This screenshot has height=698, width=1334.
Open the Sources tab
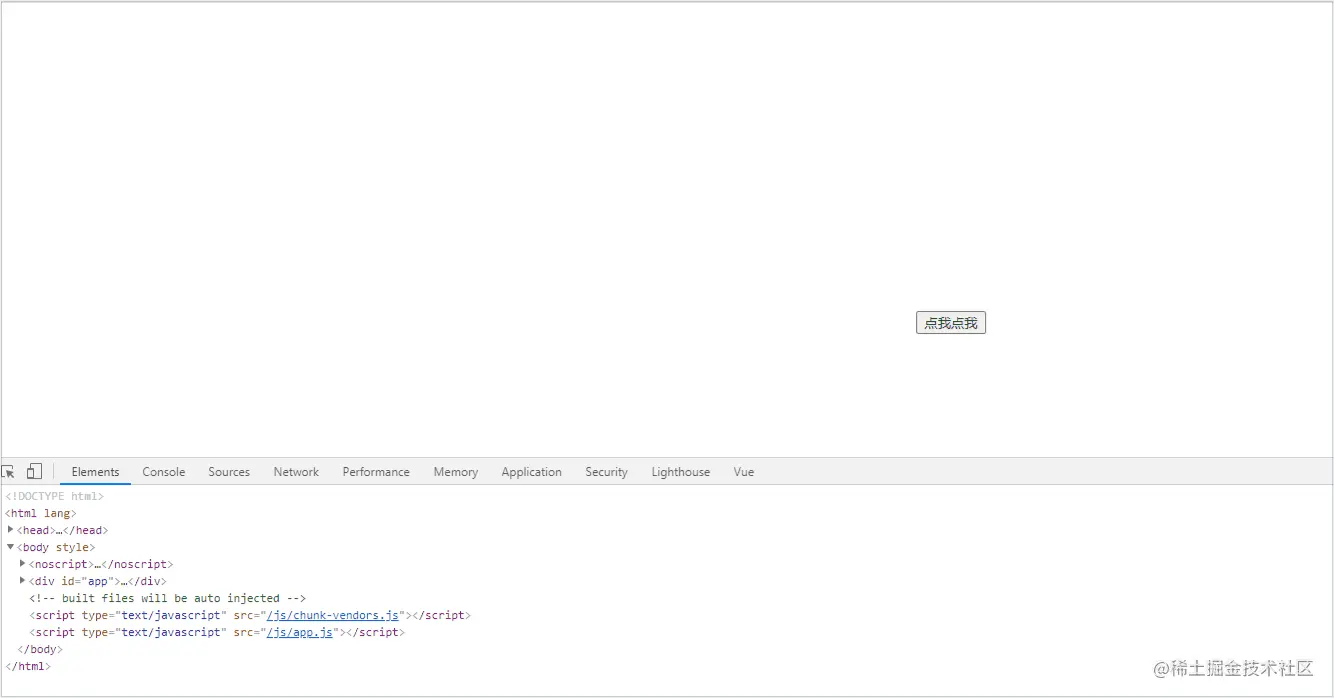tap(229, 472)
